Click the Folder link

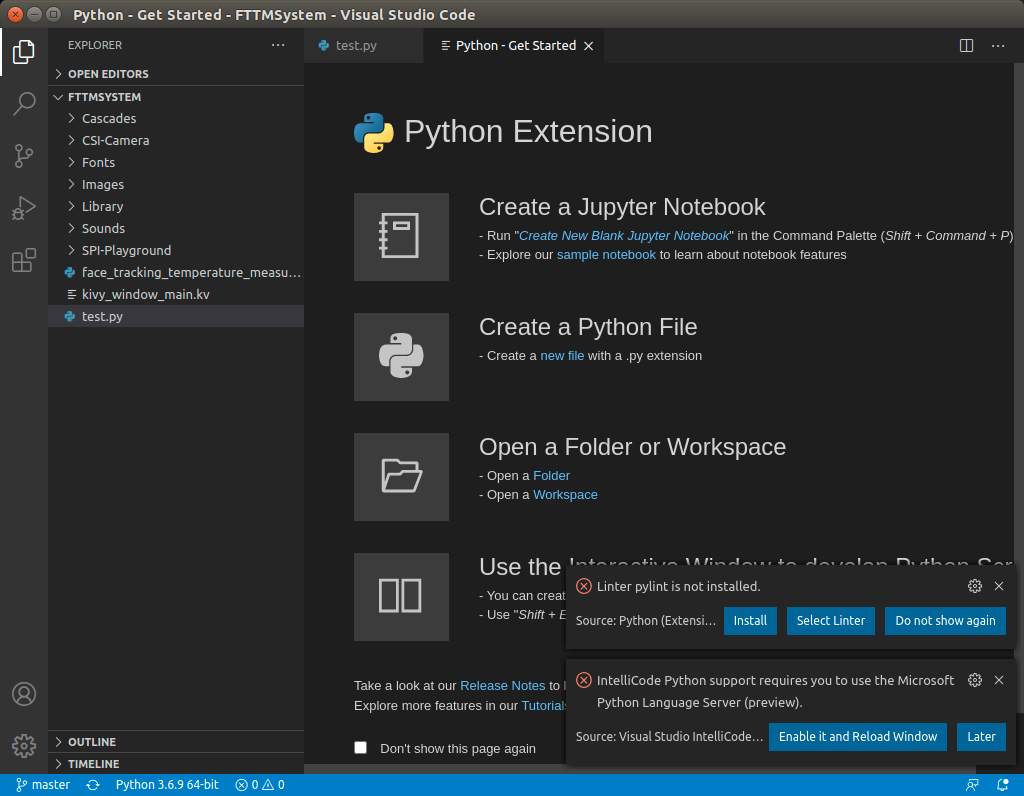551,476
